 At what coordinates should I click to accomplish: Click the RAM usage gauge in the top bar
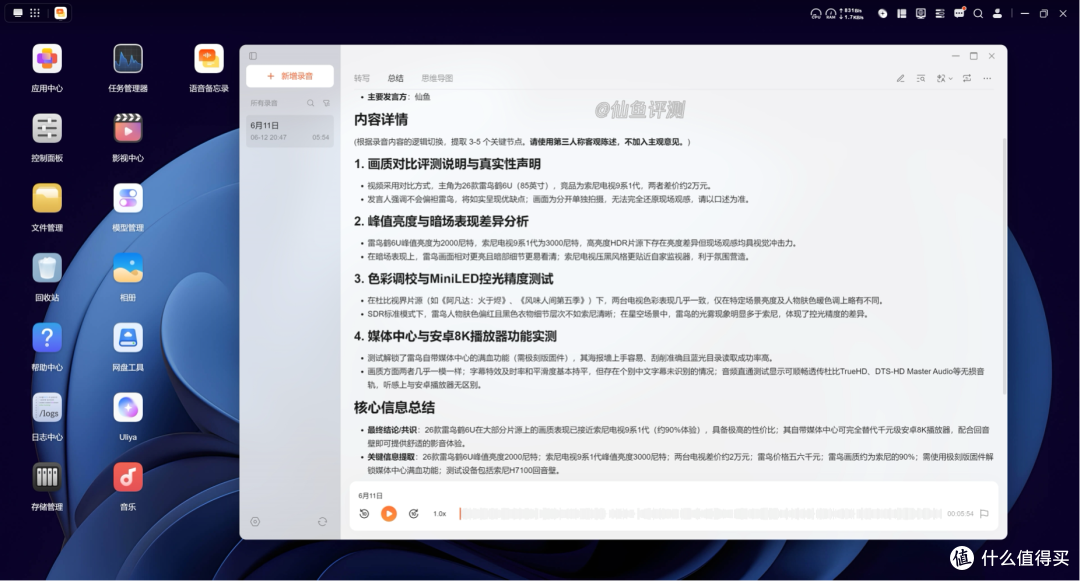point(831,13)
